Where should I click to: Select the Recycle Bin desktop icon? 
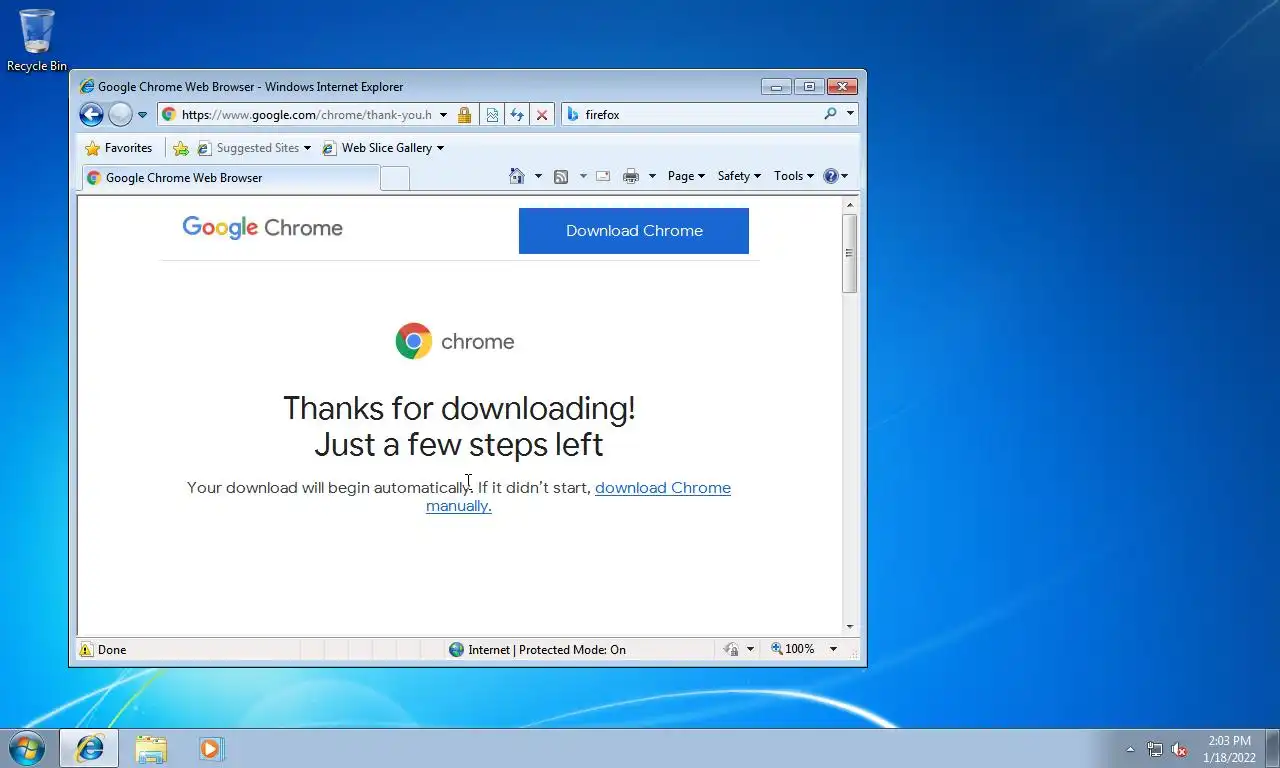click(37, 40)
